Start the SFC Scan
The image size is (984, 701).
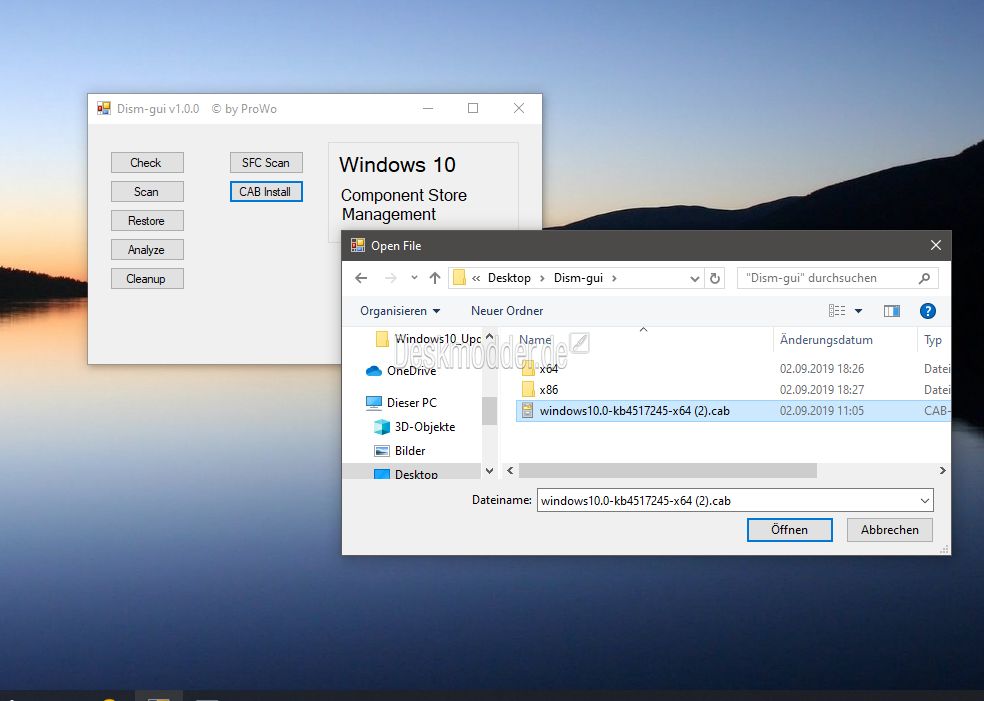266,163
